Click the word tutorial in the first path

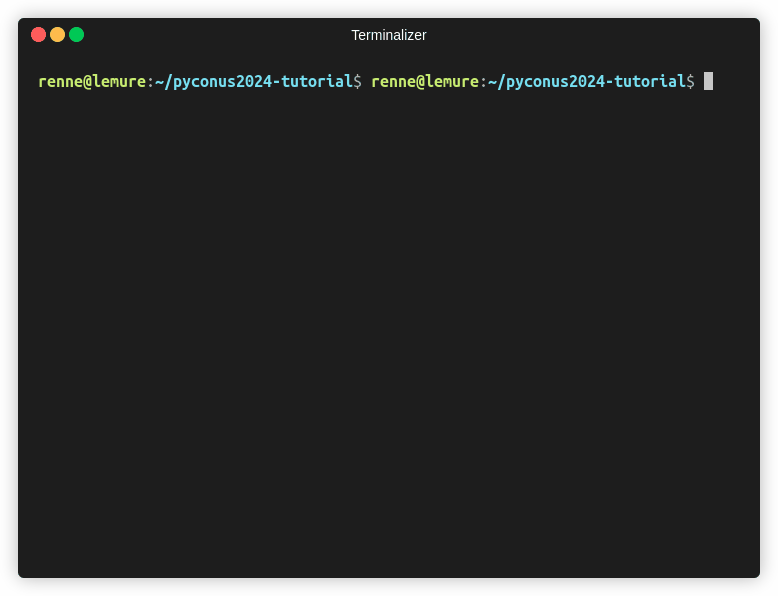point(317,81)
